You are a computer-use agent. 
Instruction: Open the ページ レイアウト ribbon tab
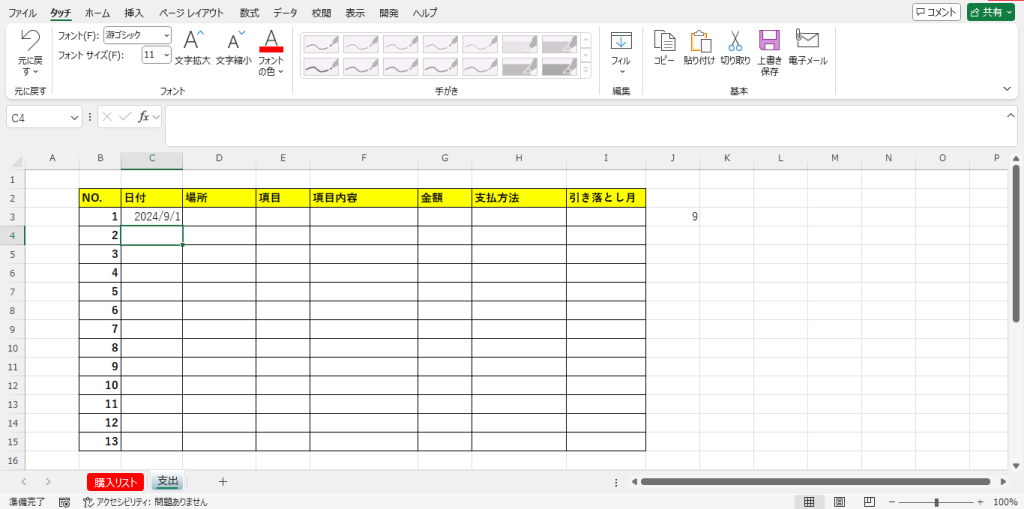191,13
